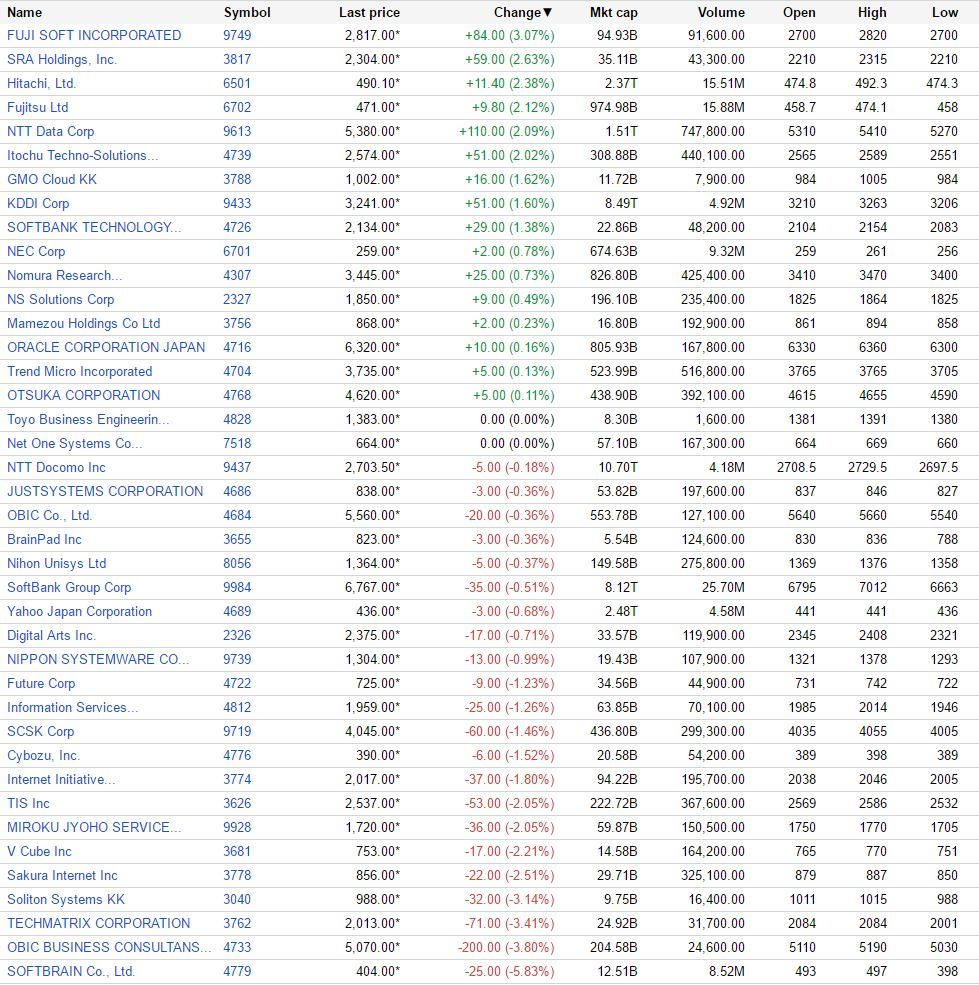Open Net One Systems link
Viewport: 979px width, 985px height.
75,443
